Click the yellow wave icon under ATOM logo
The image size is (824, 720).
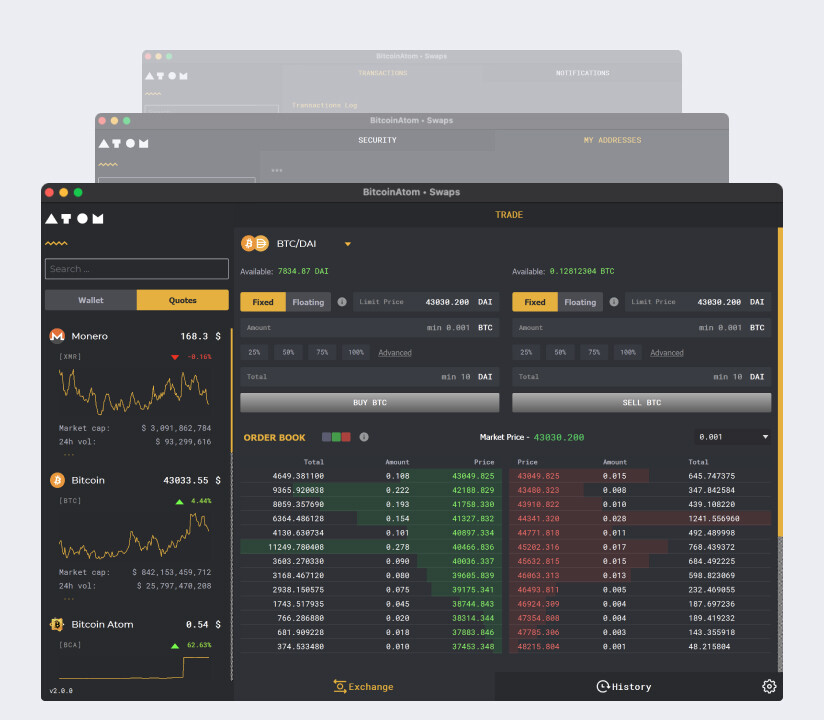pos(56,243)
